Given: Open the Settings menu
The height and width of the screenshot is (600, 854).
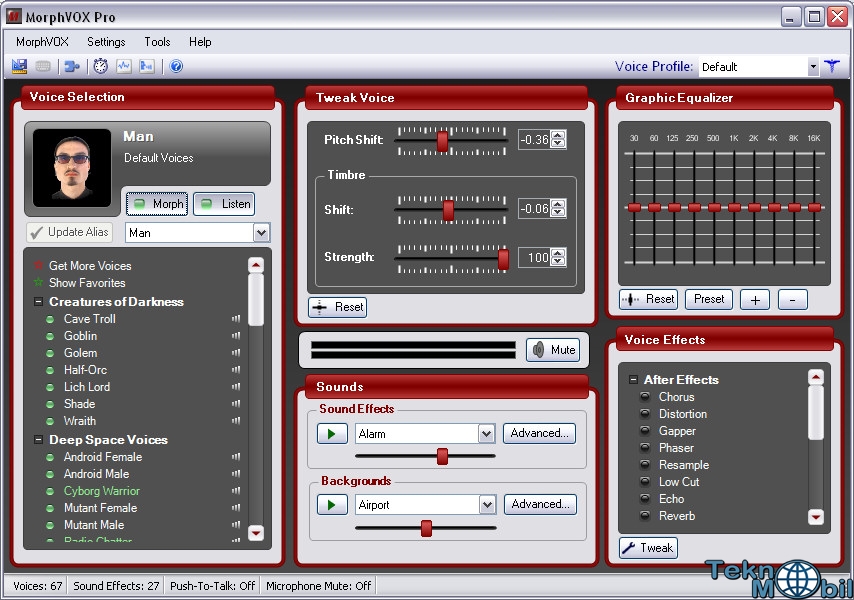Looking at the screenshot, I should coord(106,42).
